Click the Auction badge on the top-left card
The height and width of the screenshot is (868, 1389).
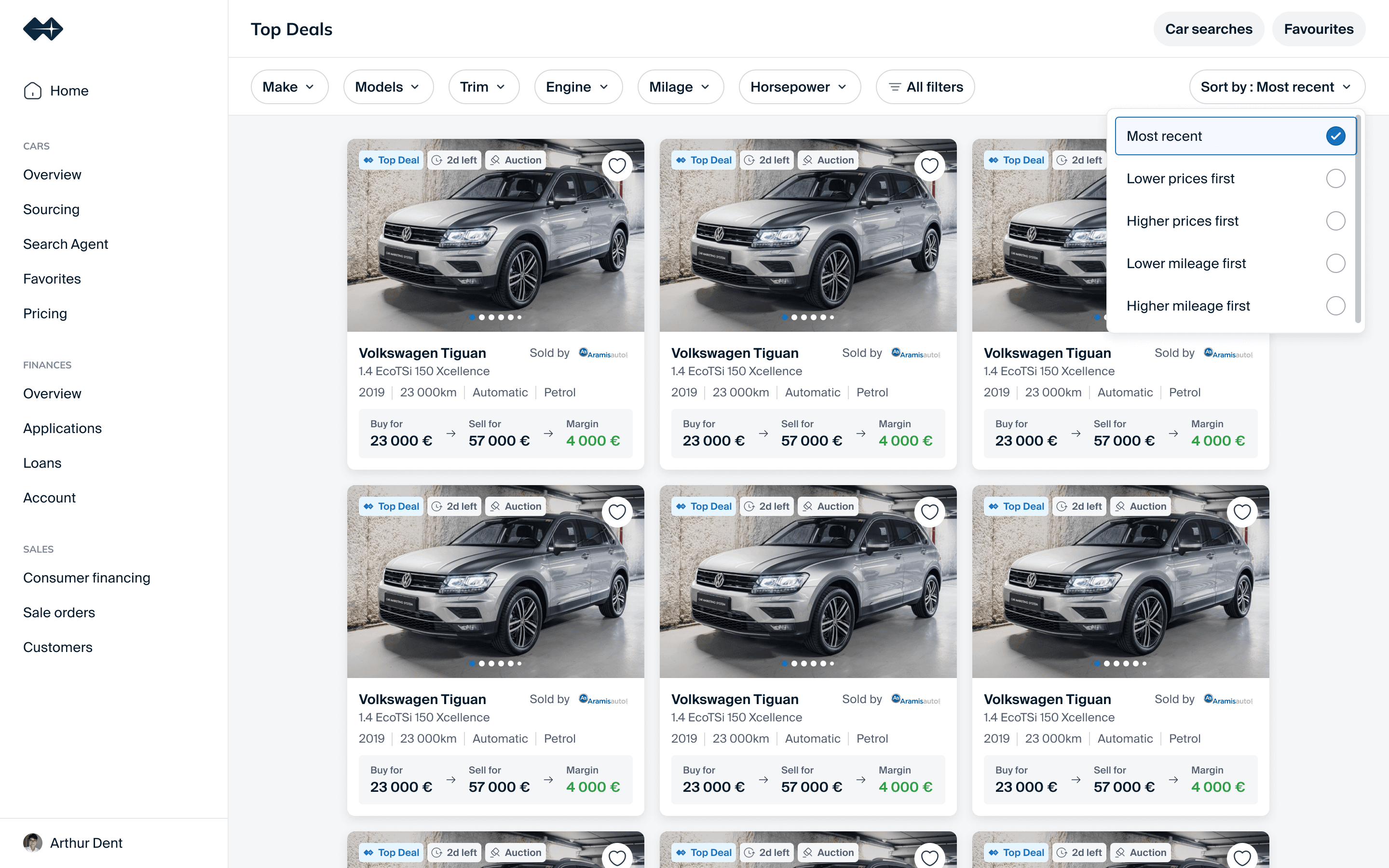click(x=516, y=160)
